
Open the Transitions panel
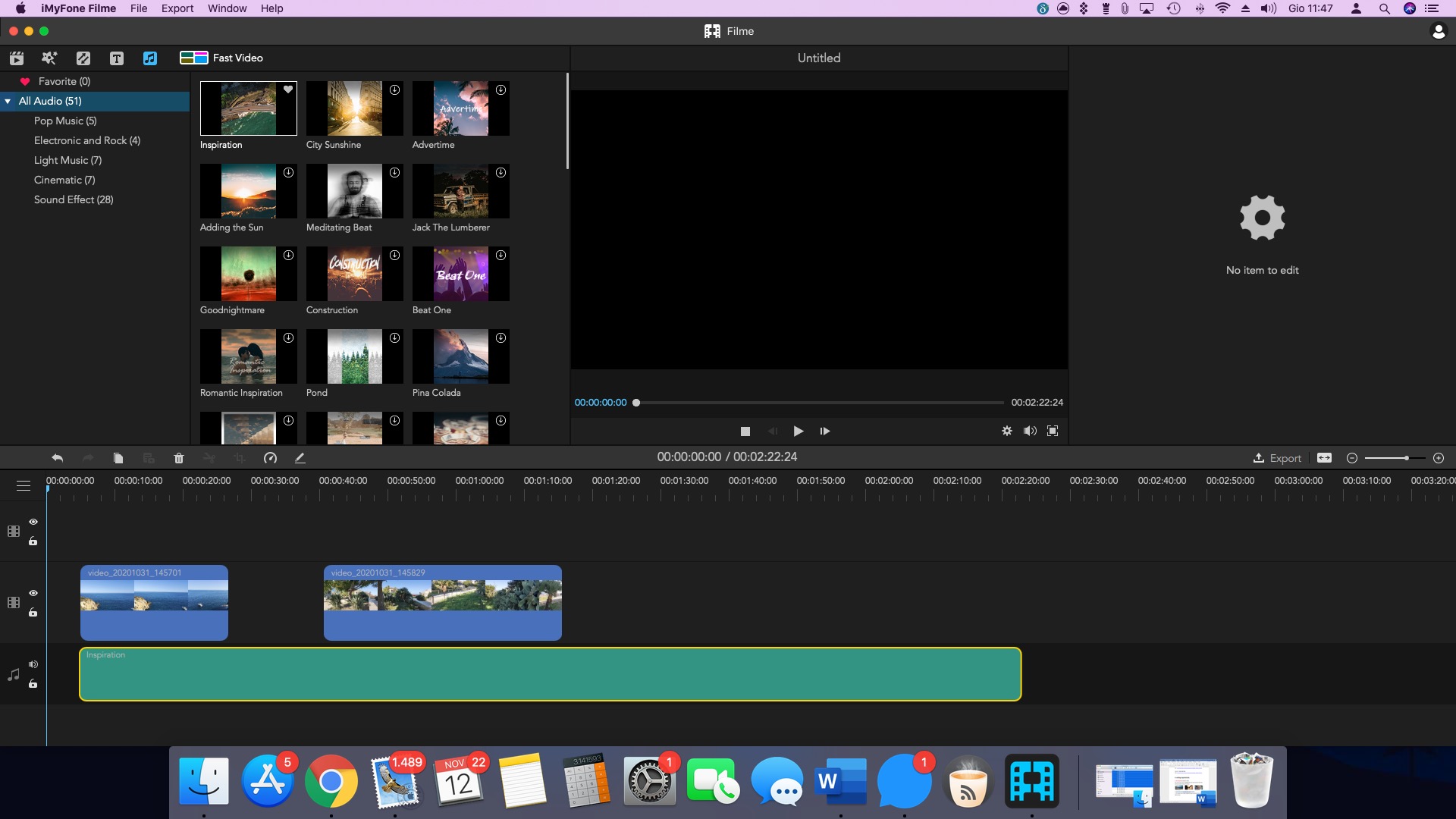pyautogui.click(x=83, y=58)
